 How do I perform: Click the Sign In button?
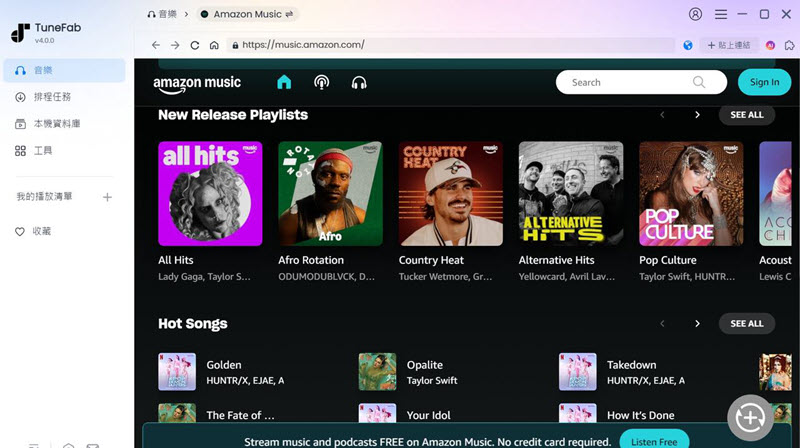(x=764, y=82)
